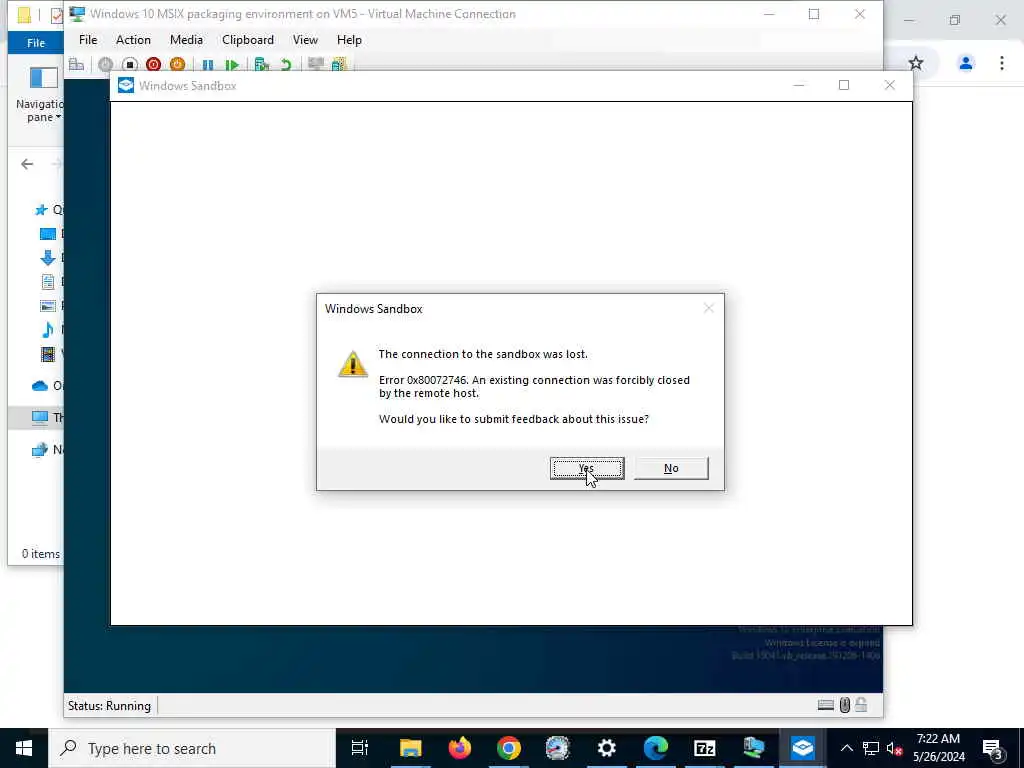Open the Media menu
The height and width of the screenshot is (768, 1024).
(x=186, y=40)
